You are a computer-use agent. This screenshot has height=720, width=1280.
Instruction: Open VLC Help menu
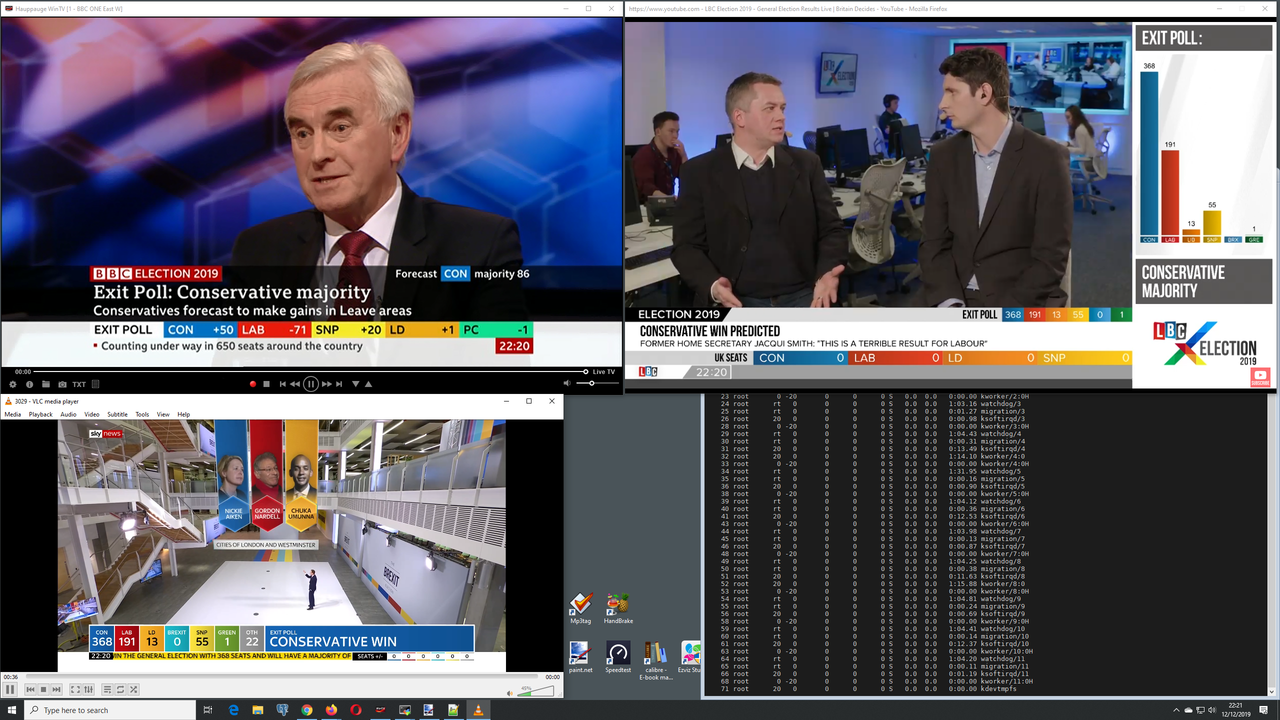[184, 414]
